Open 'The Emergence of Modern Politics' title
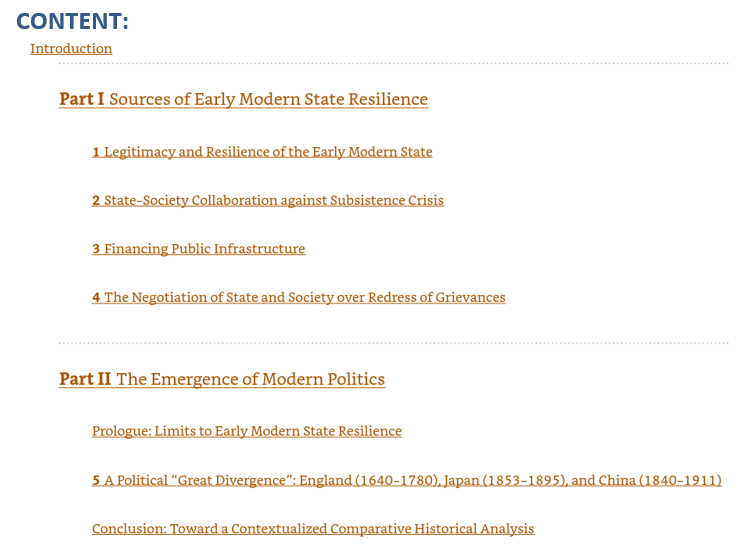Viewport: 747px width, 551px height. point(250,379)
